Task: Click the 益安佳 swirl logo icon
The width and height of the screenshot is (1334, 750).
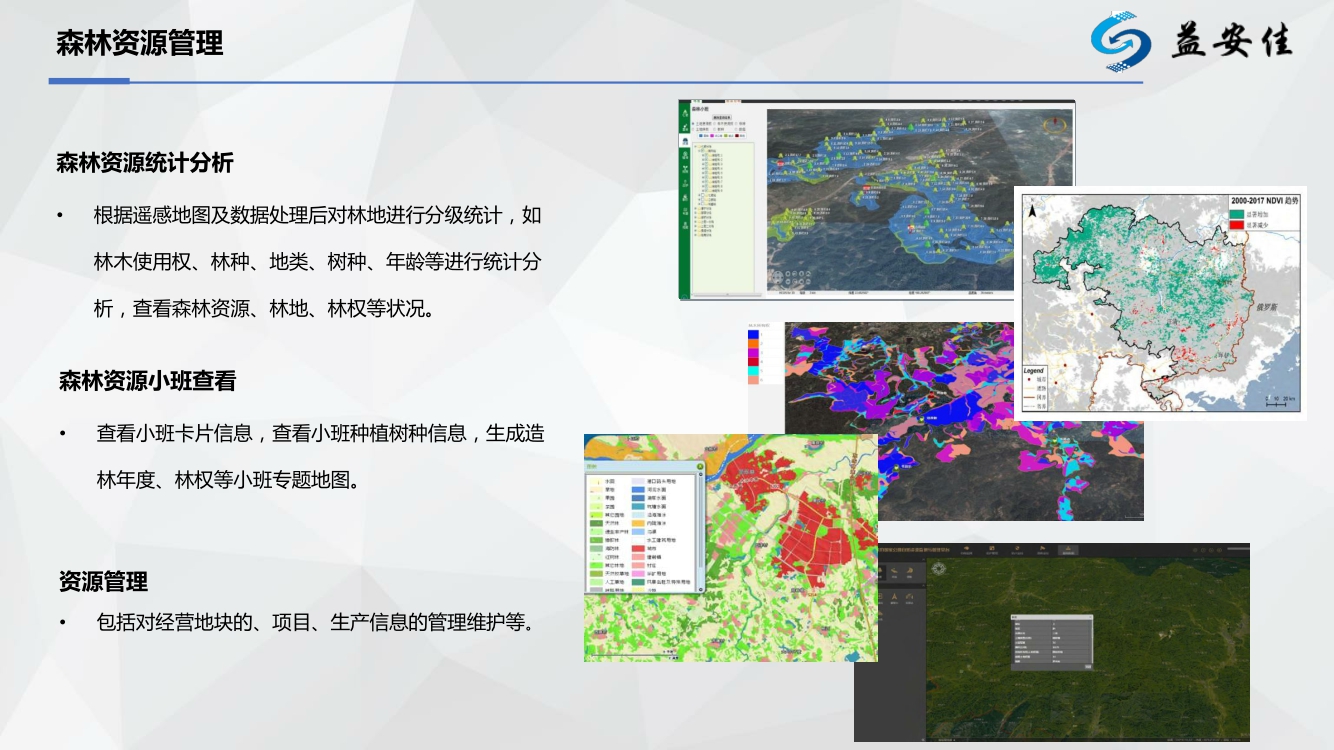Action: click(1121, 41)
